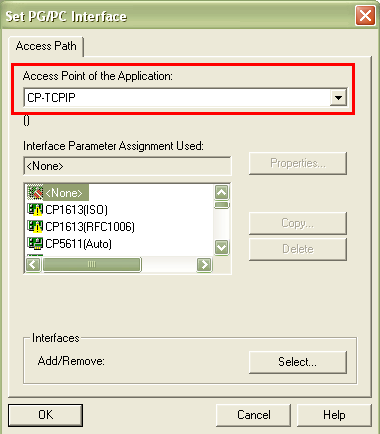The height and width of the screenshot is (434, 380).
Task: Select the CP5611(Auto) list entry text
Action: (x=78, y=244)
